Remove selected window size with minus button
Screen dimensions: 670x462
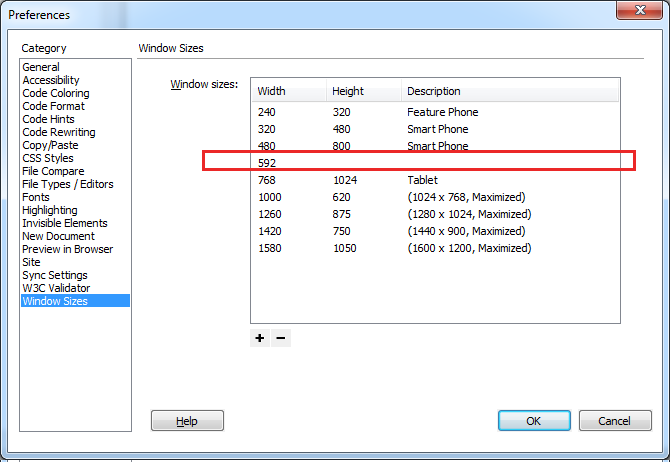point(281,338)
